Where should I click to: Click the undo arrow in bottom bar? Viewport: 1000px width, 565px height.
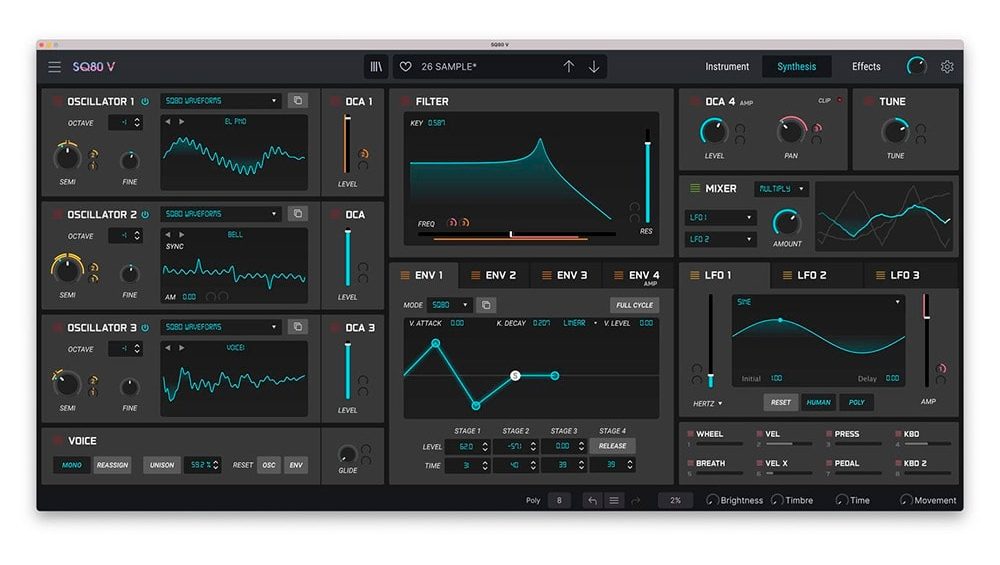[592, 501]
